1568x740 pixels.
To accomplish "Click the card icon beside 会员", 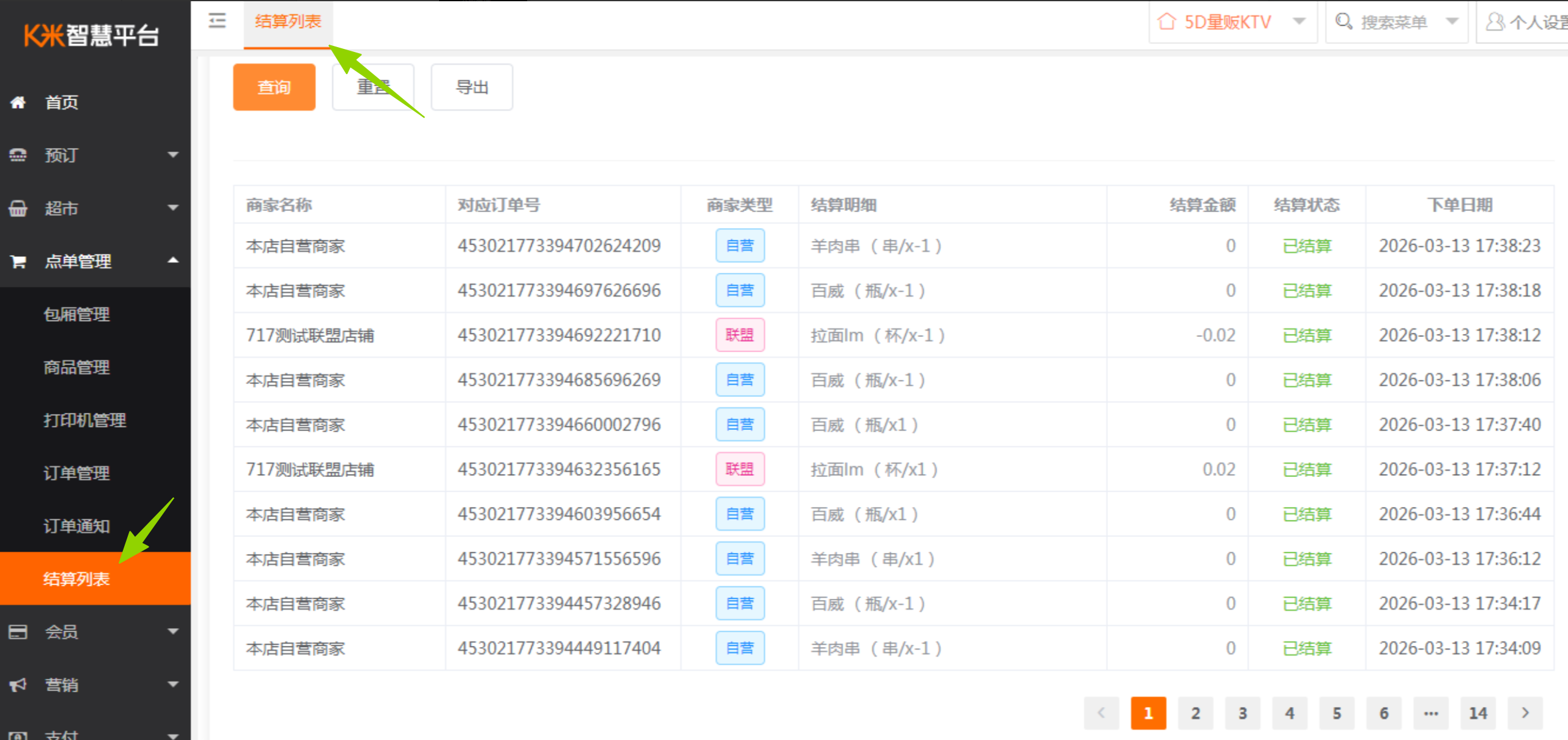I will [x=18, y=632].
